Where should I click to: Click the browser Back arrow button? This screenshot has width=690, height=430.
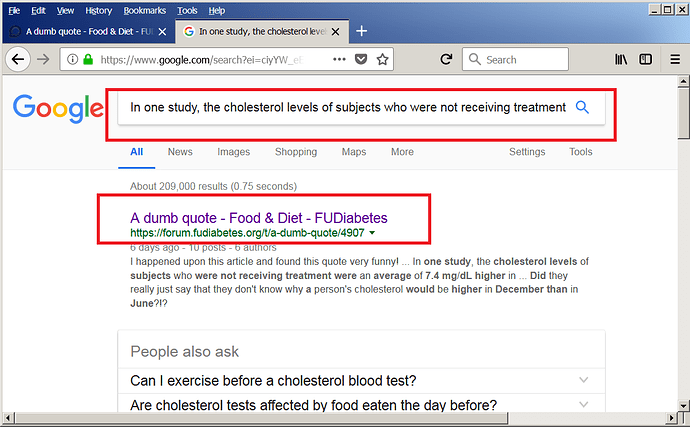pyautogui.click(x=18, y=59)
